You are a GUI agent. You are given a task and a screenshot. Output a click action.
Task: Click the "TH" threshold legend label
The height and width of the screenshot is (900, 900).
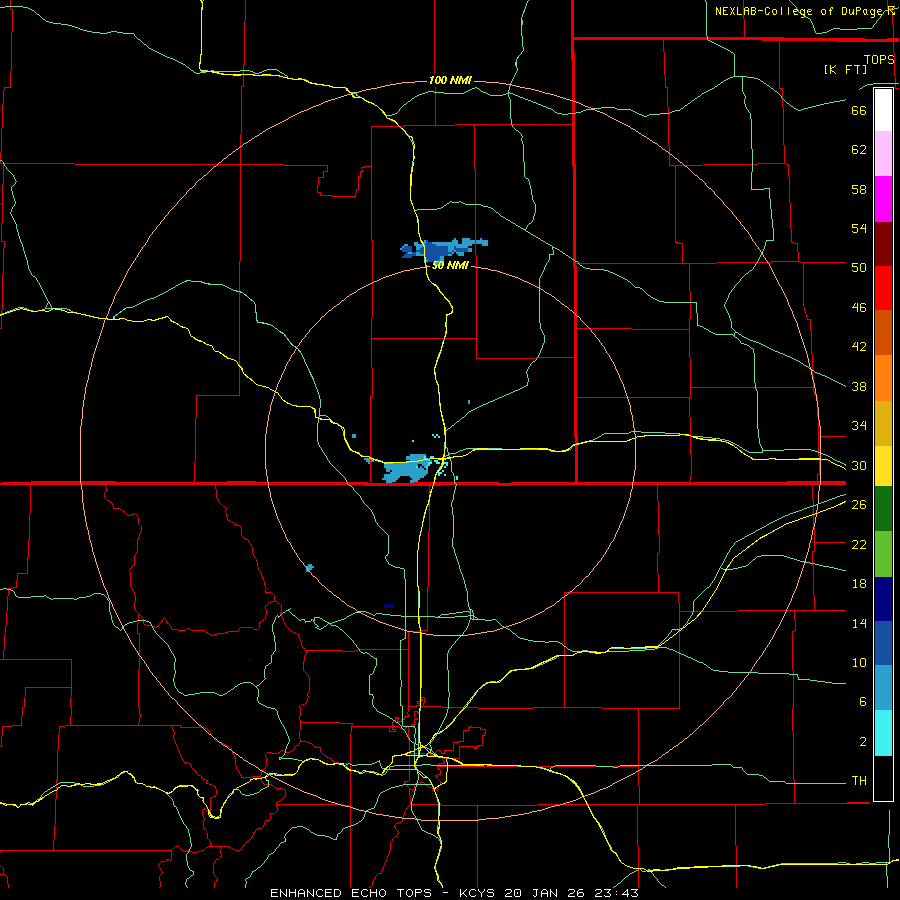click(x=859, y=781)
